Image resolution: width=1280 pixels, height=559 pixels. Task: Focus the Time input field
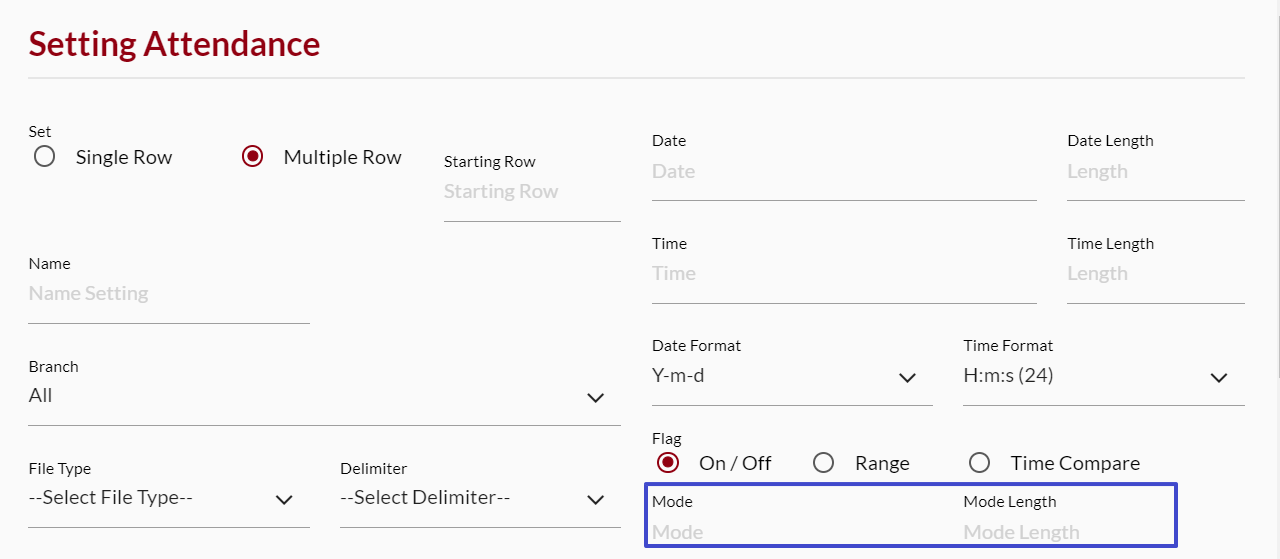(x=844, y=274)
